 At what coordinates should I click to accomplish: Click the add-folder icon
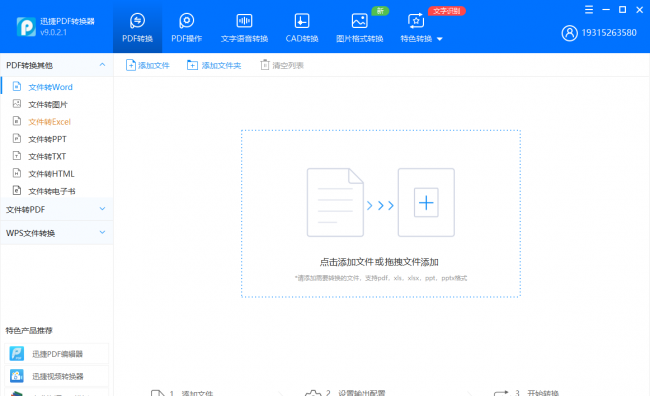tap(192, 65)
